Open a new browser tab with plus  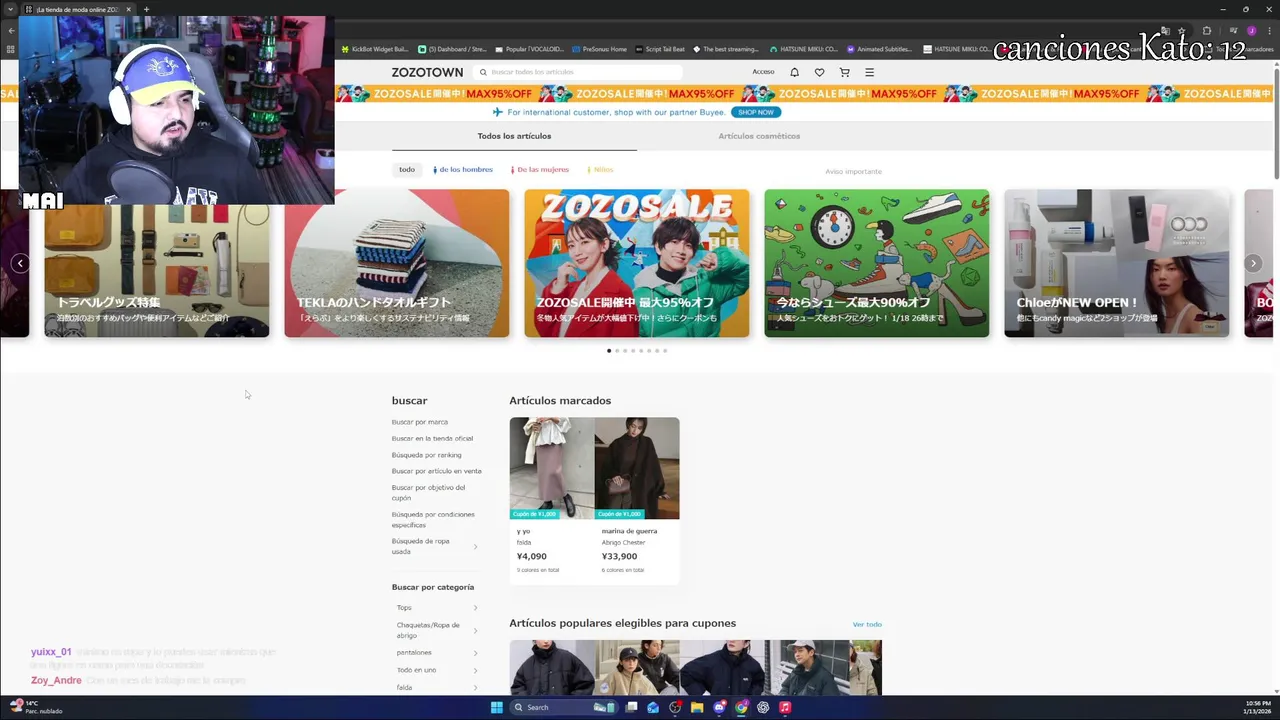146,9
